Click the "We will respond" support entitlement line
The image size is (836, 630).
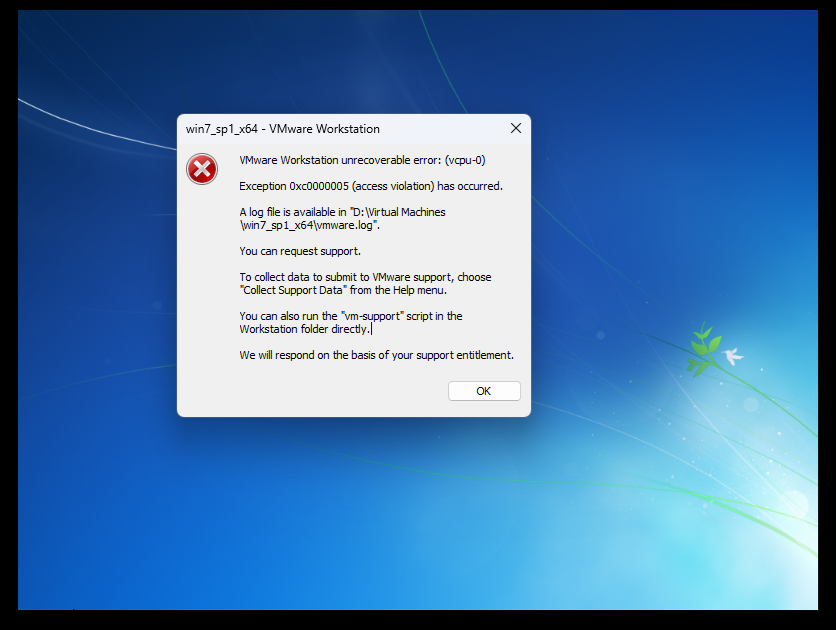tap(376, 355)
